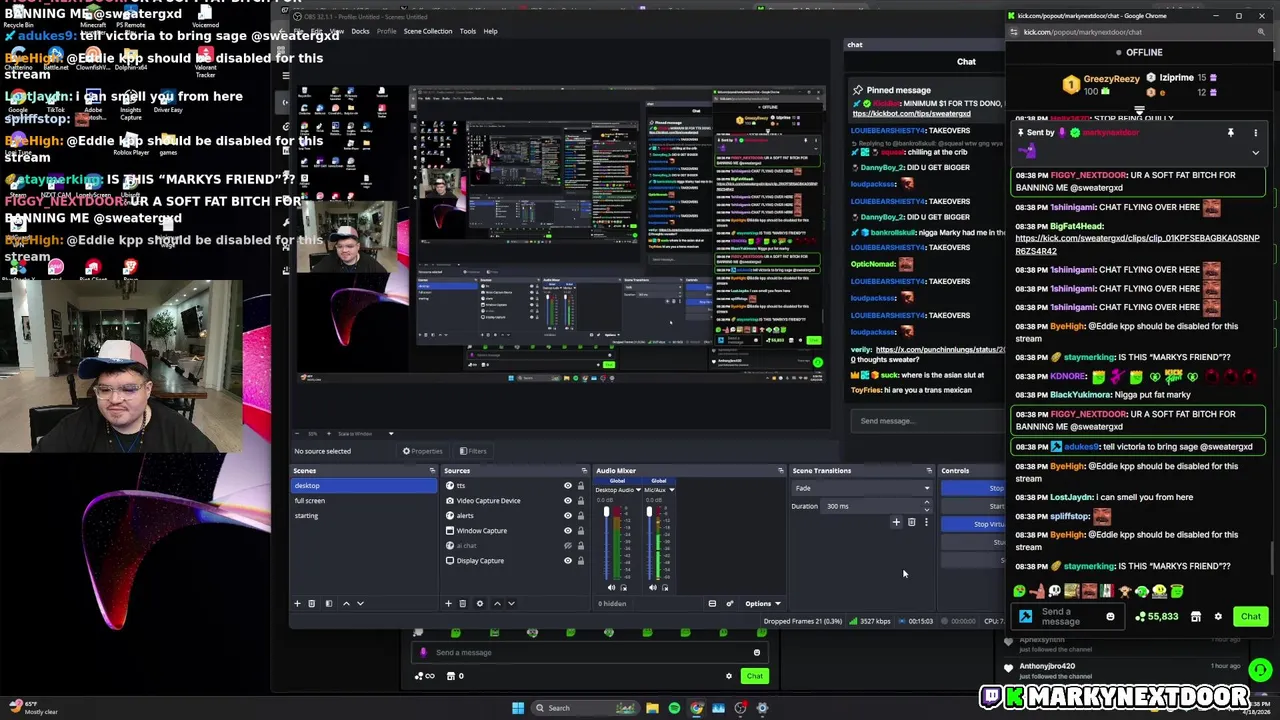The image size is (1280, 720).
Task: Toggle visibility of tts source
Action: click(x=567, y=486)
